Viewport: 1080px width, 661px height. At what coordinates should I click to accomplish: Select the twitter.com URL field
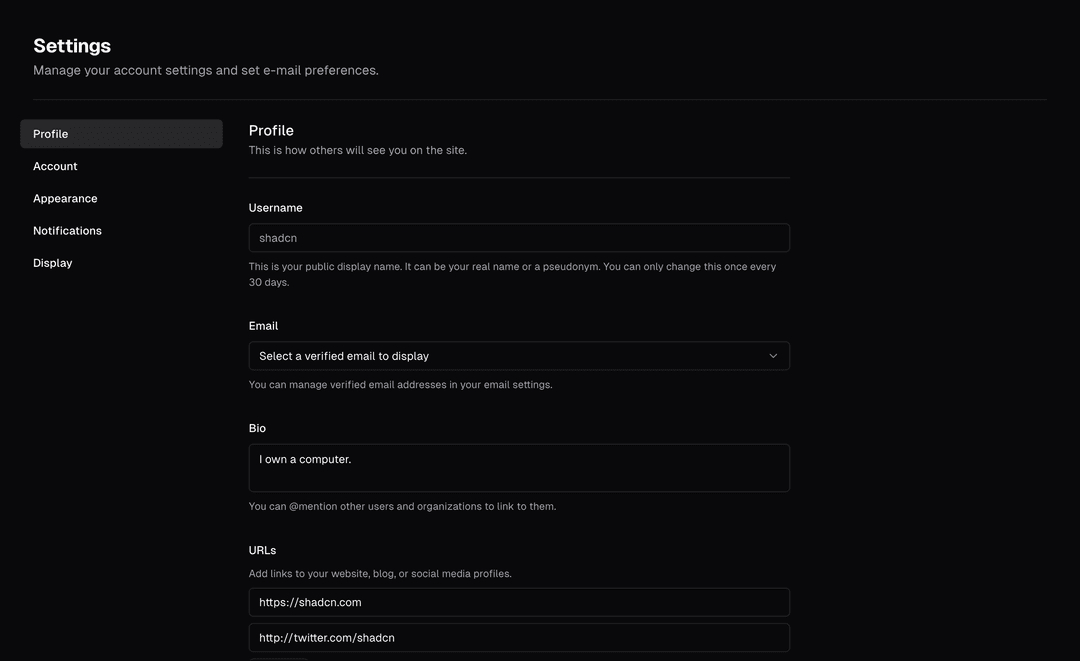click(x=518, y=637)
